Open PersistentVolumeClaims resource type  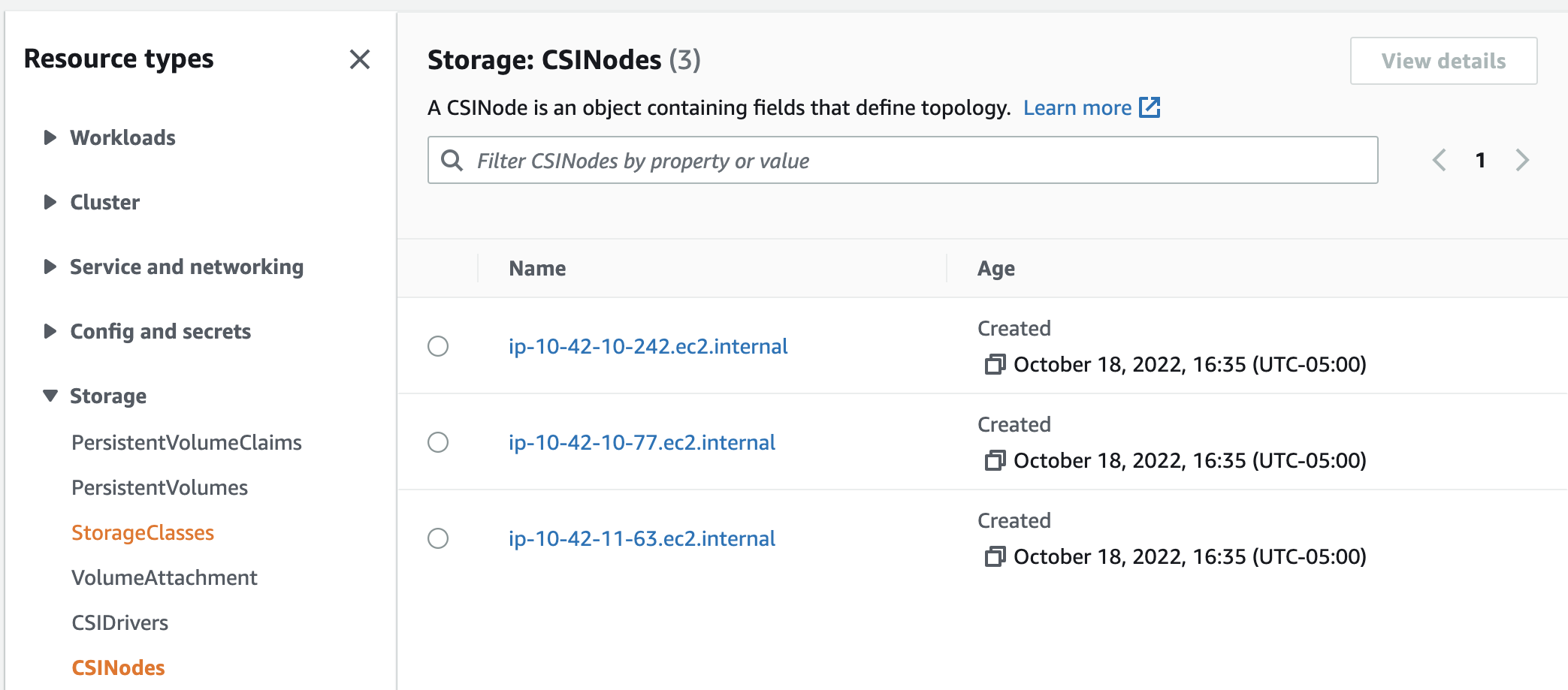(186, 442)
